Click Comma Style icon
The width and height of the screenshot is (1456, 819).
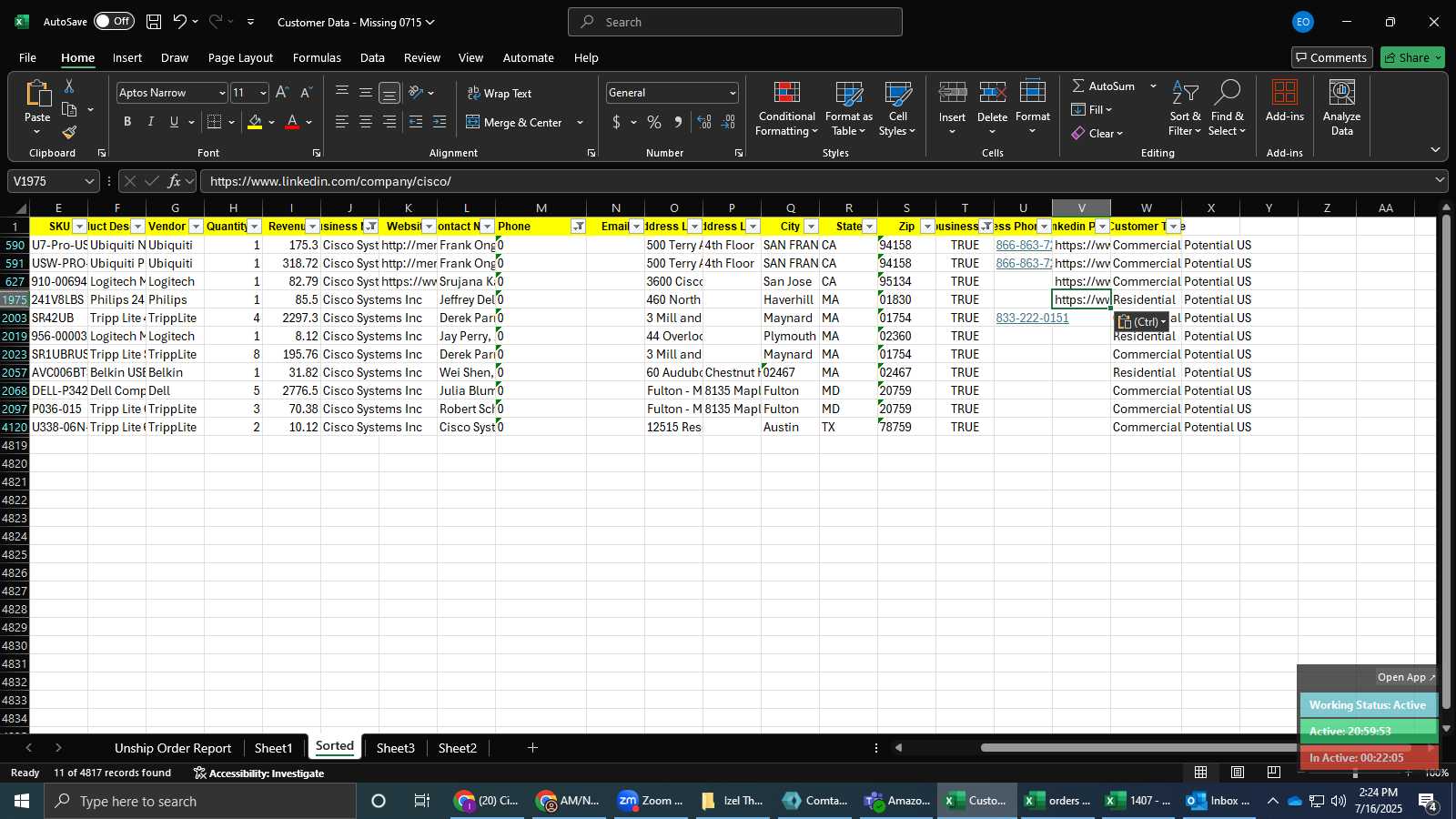(678, 122)
